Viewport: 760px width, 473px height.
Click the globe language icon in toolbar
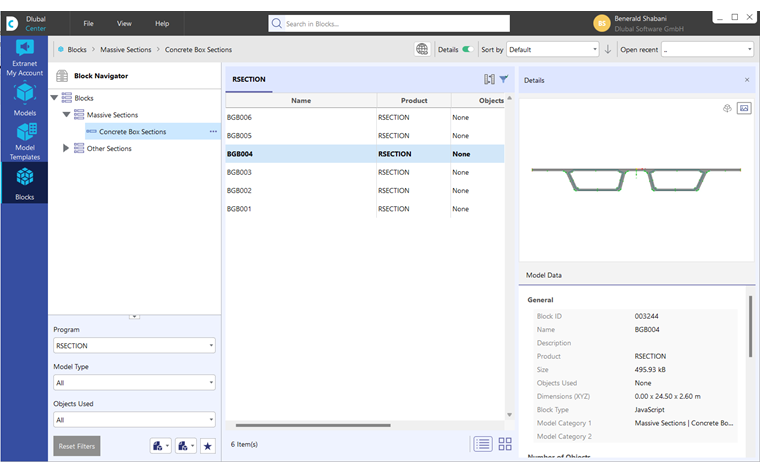click(x=422, y=49)
